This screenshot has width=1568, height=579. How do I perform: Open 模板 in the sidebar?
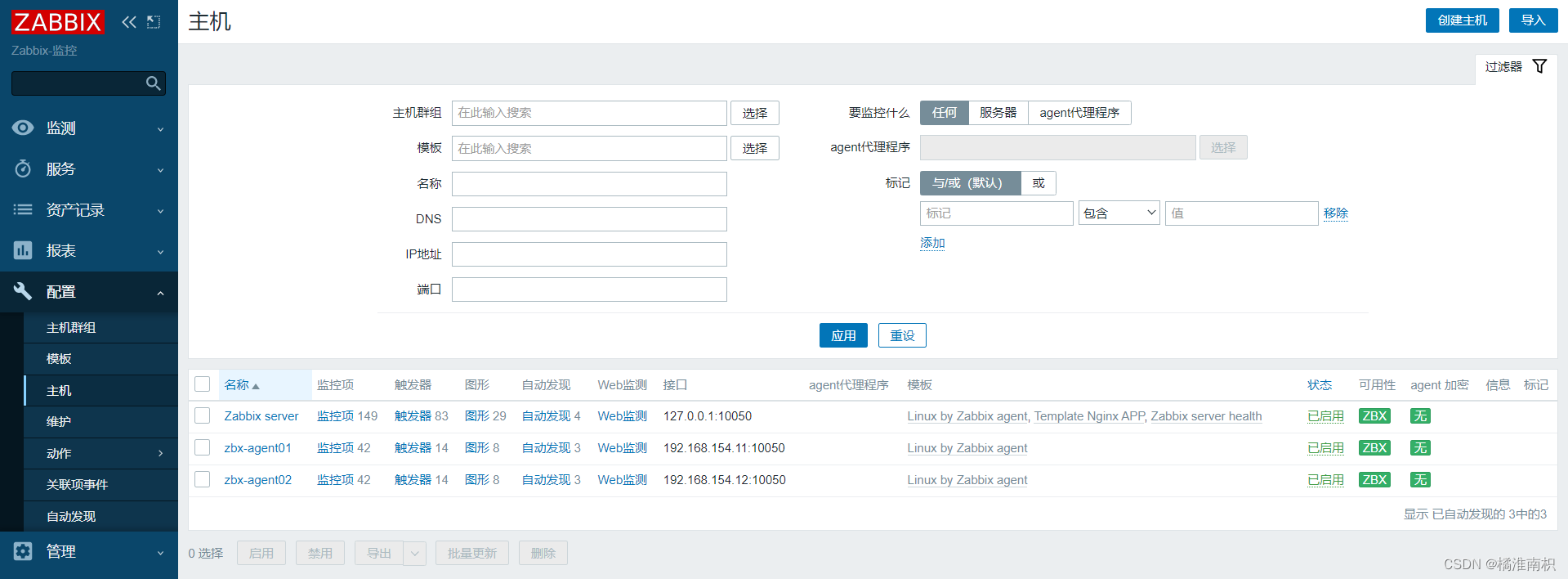click(x=59, y=359)
